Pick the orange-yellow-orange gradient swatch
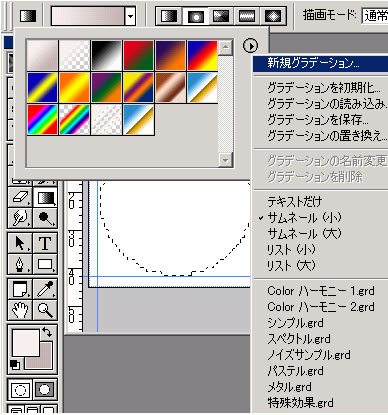The image size is (388, 415). click(x=74, y=87)
